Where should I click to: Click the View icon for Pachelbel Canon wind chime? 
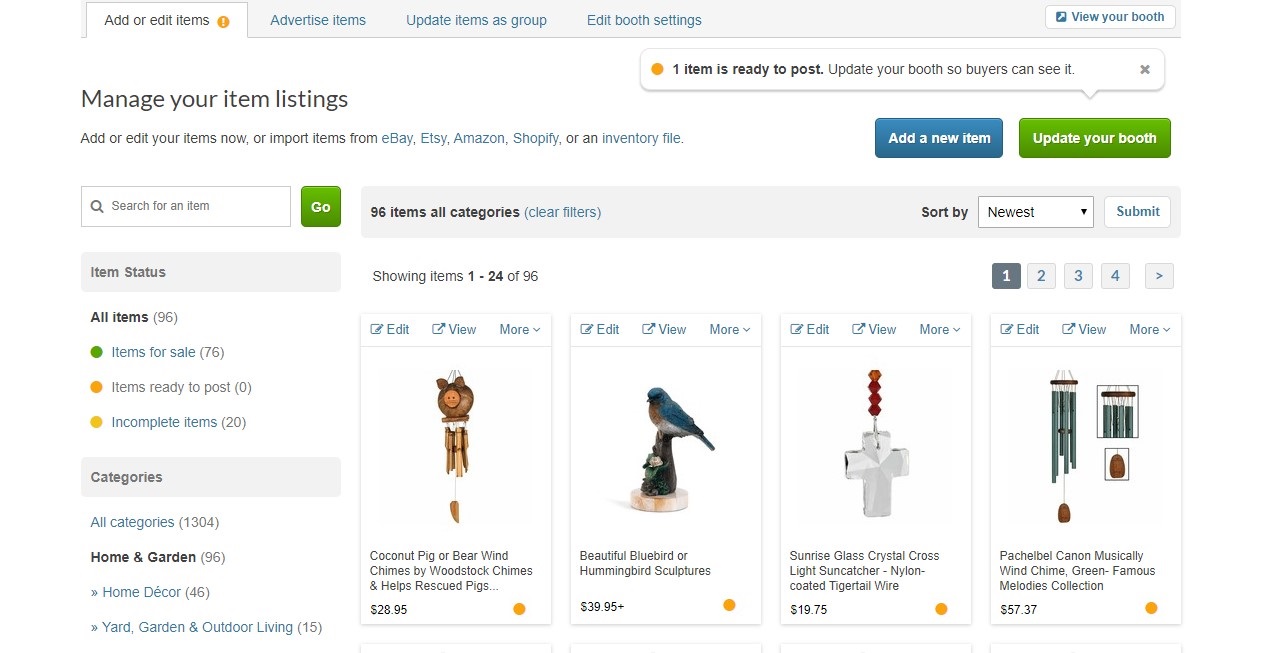pos(1068,329)
